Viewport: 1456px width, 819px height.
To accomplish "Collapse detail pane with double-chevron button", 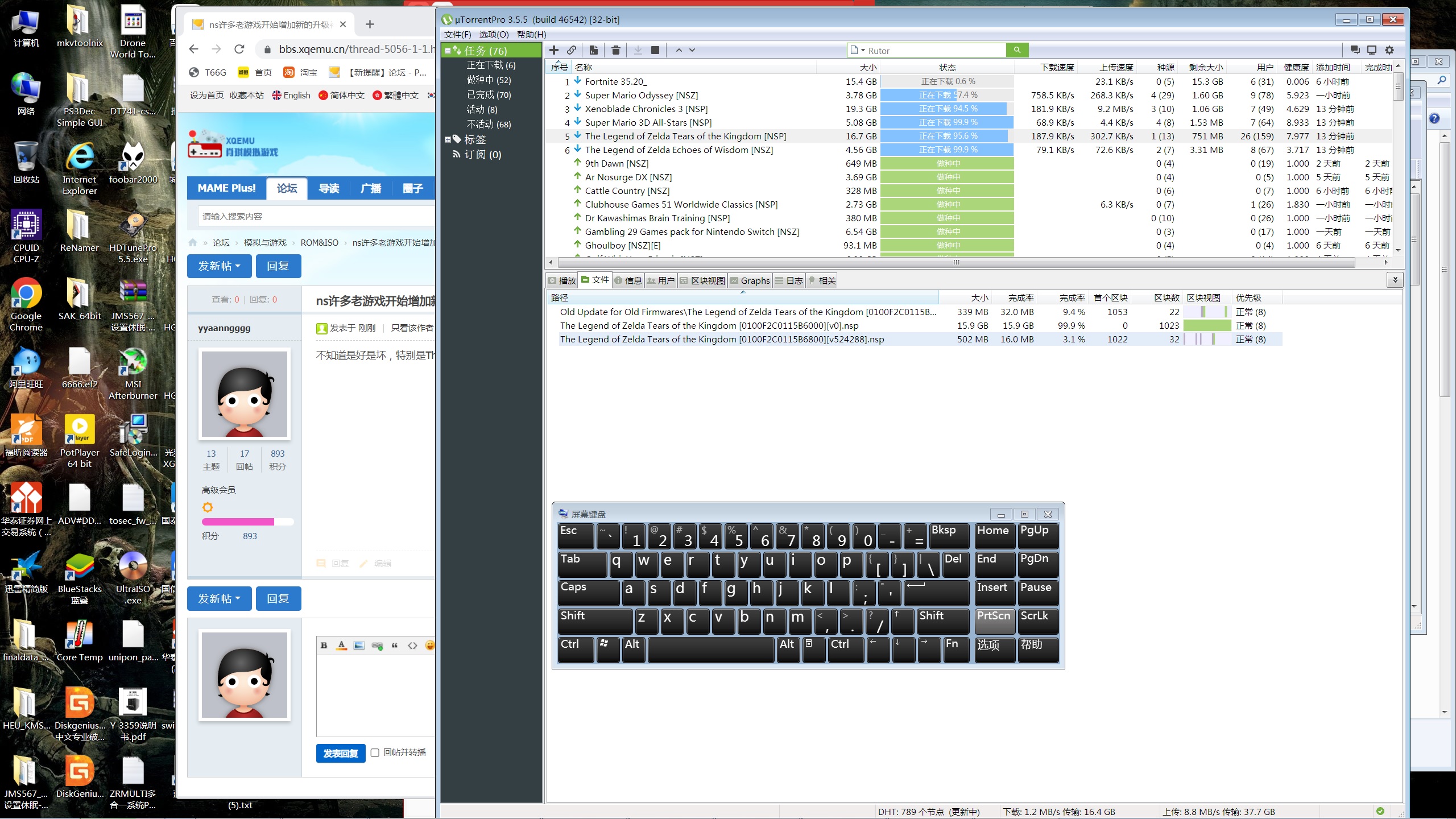I will (x=1395, y=280).
